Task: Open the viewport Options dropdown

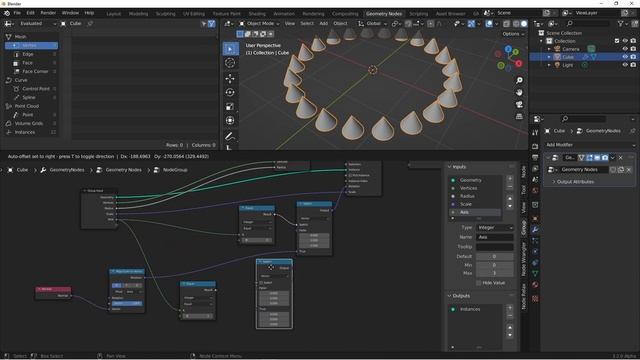Action: pos(513,34)
